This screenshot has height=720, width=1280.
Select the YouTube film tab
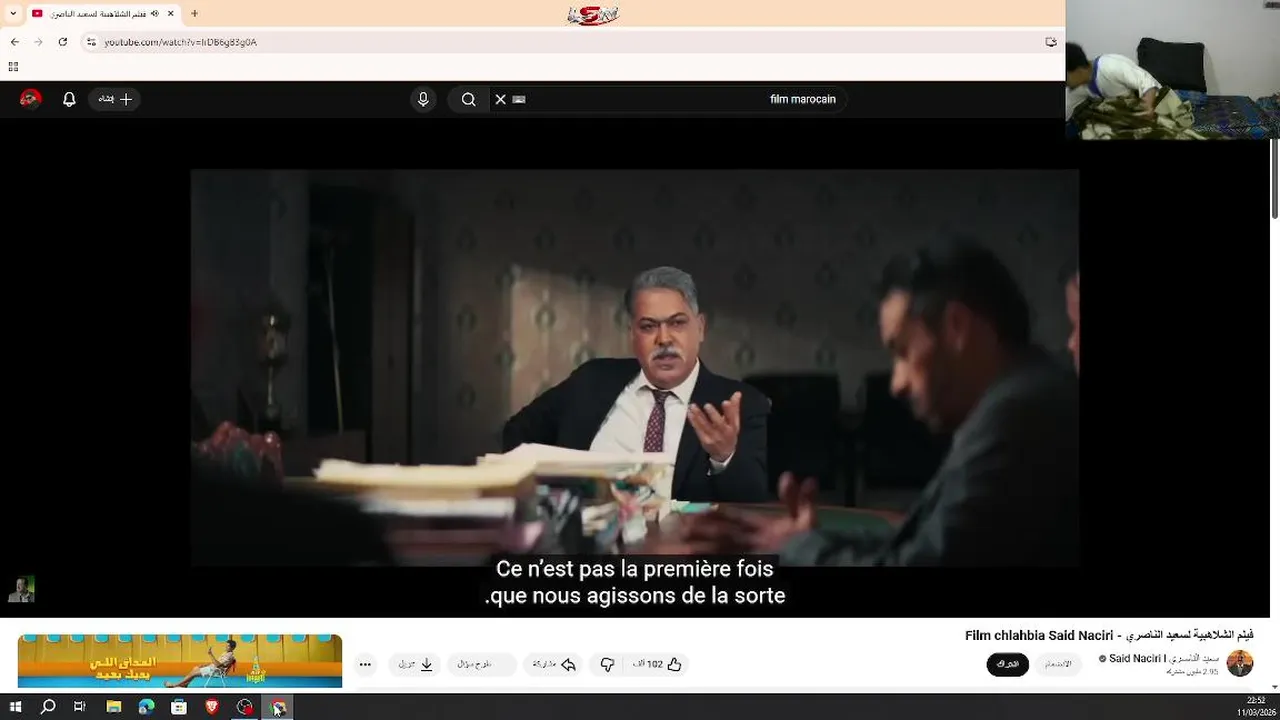coord(103,14)
